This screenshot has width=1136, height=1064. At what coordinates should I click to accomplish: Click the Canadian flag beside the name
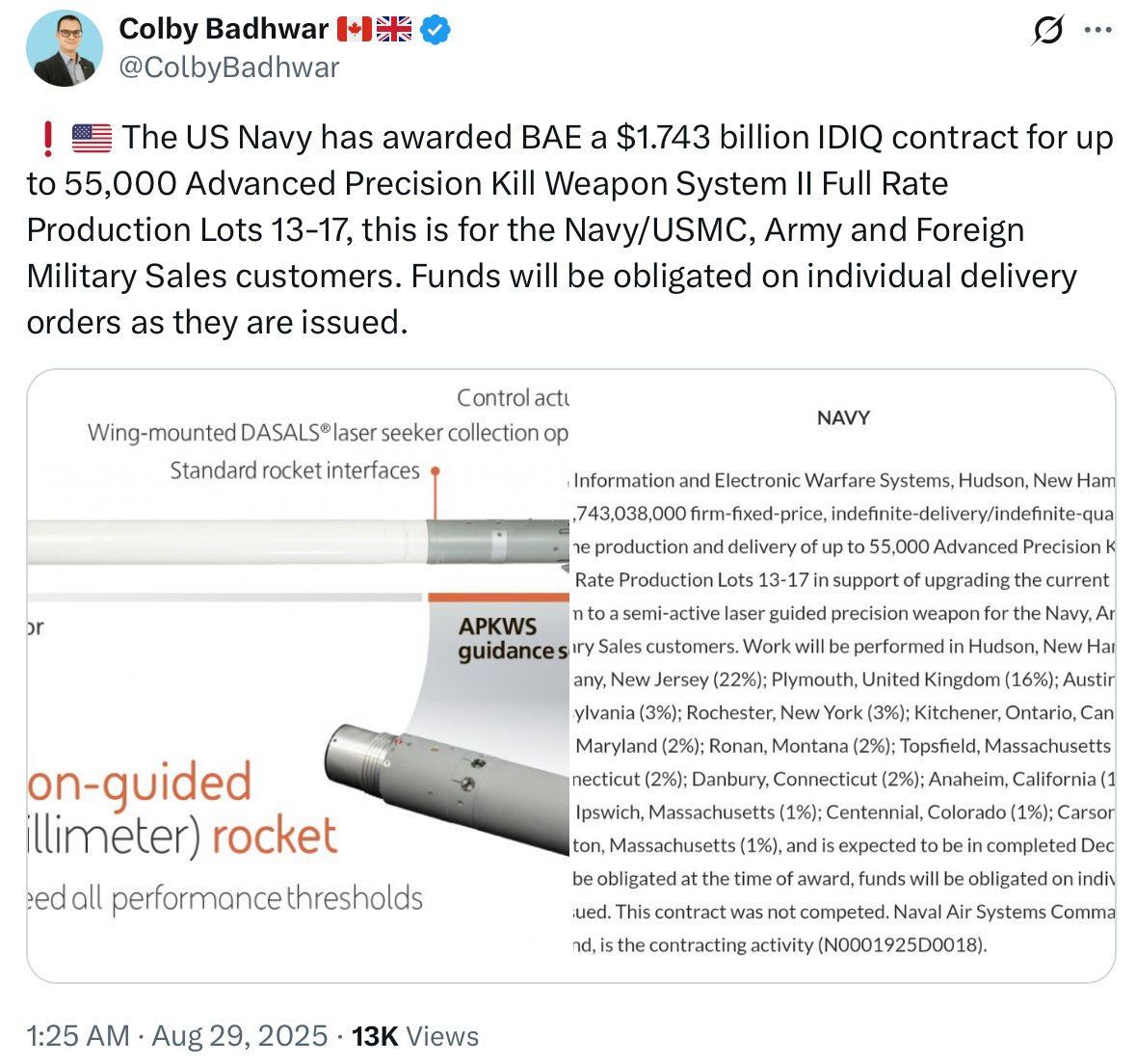coord(354,30)
